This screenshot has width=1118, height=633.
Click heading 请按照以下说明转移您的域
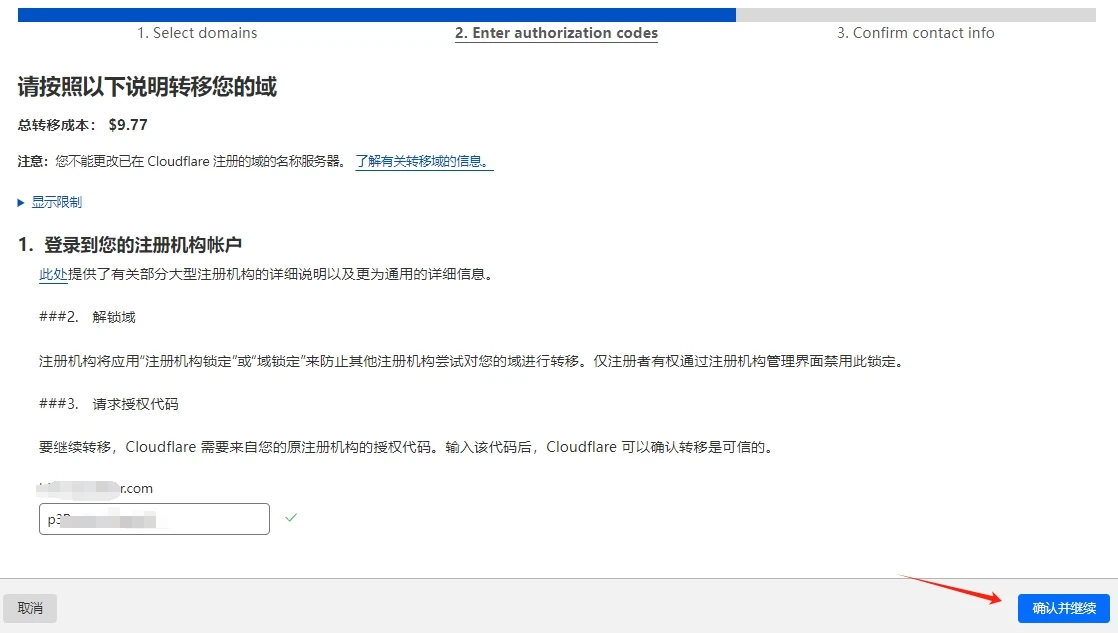(x=147, y=87)
